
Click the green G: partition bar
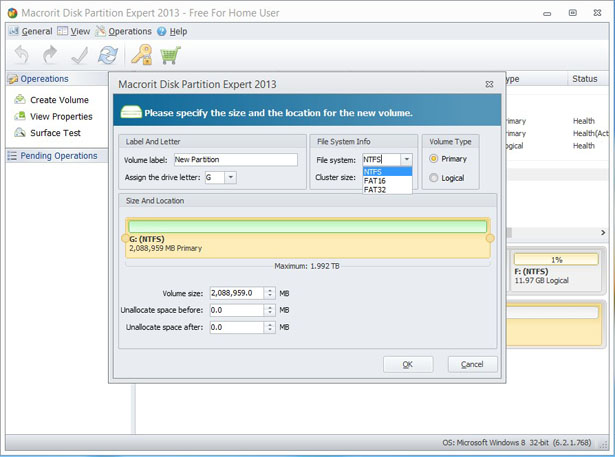click(x=308, y=226)
